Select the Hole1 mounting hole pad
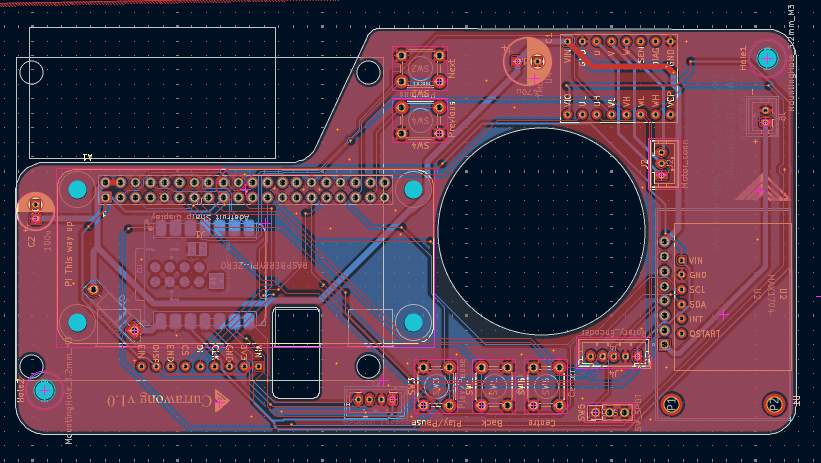The height and width of the screenshot is (463, 821). (x=767, y=59)
